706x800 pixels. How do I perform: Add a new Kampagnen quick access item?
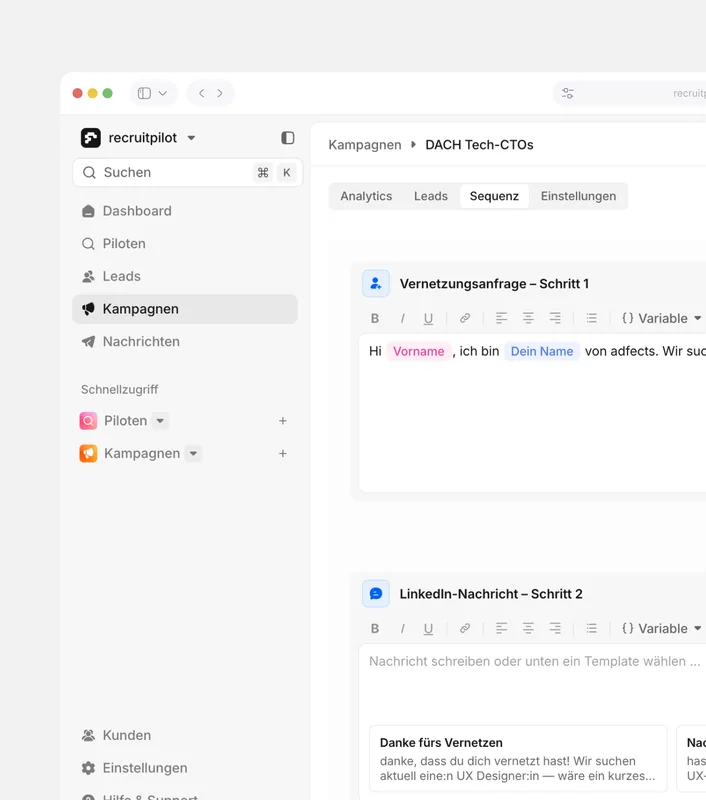point(283,454)
